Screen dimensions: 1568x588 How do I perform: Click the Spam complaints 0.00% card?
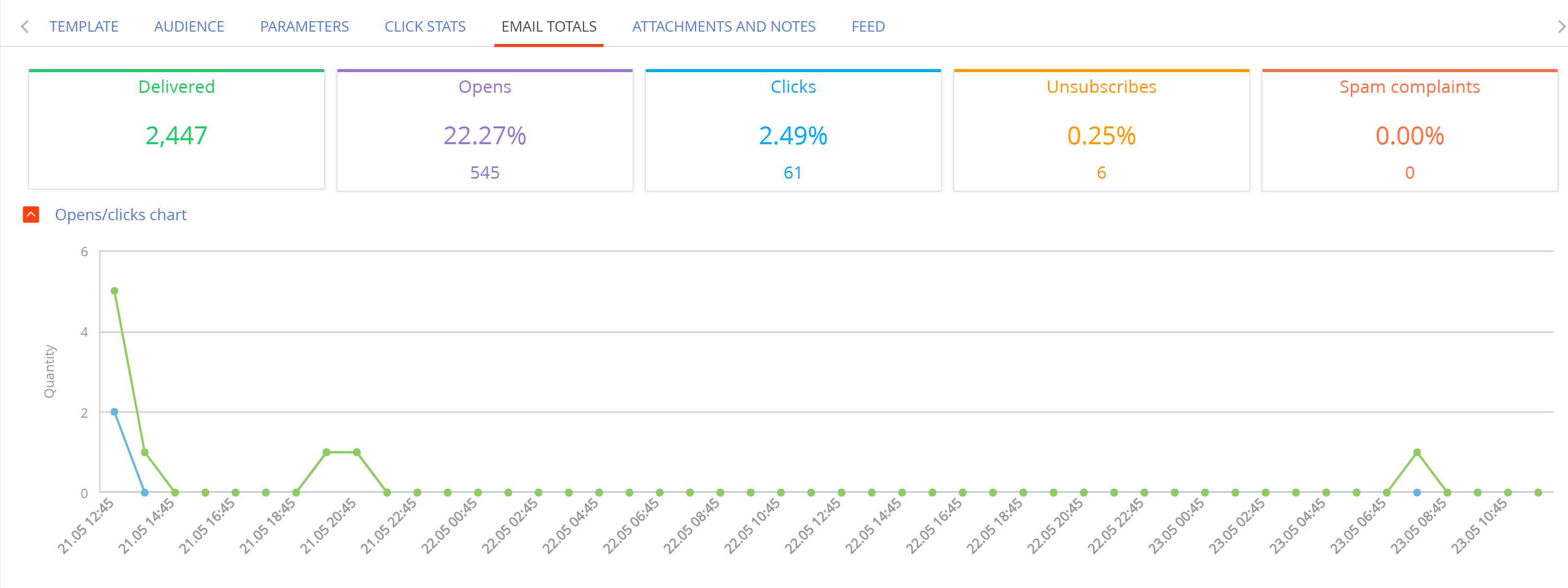coord(1410,130)
